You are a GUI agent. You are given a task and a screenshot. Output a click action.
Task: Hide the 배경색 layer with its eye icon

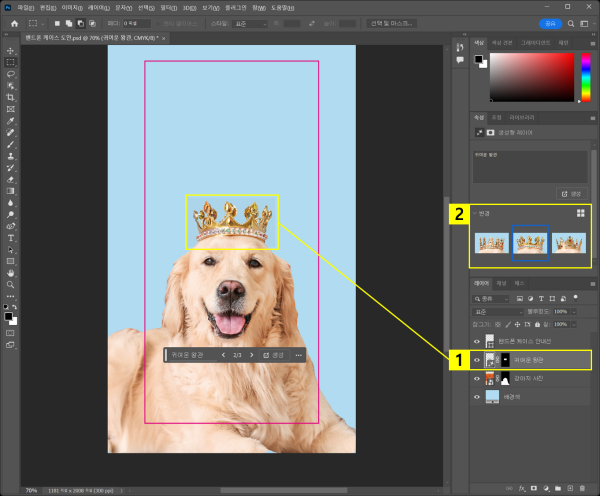click(x=477, y=396)
